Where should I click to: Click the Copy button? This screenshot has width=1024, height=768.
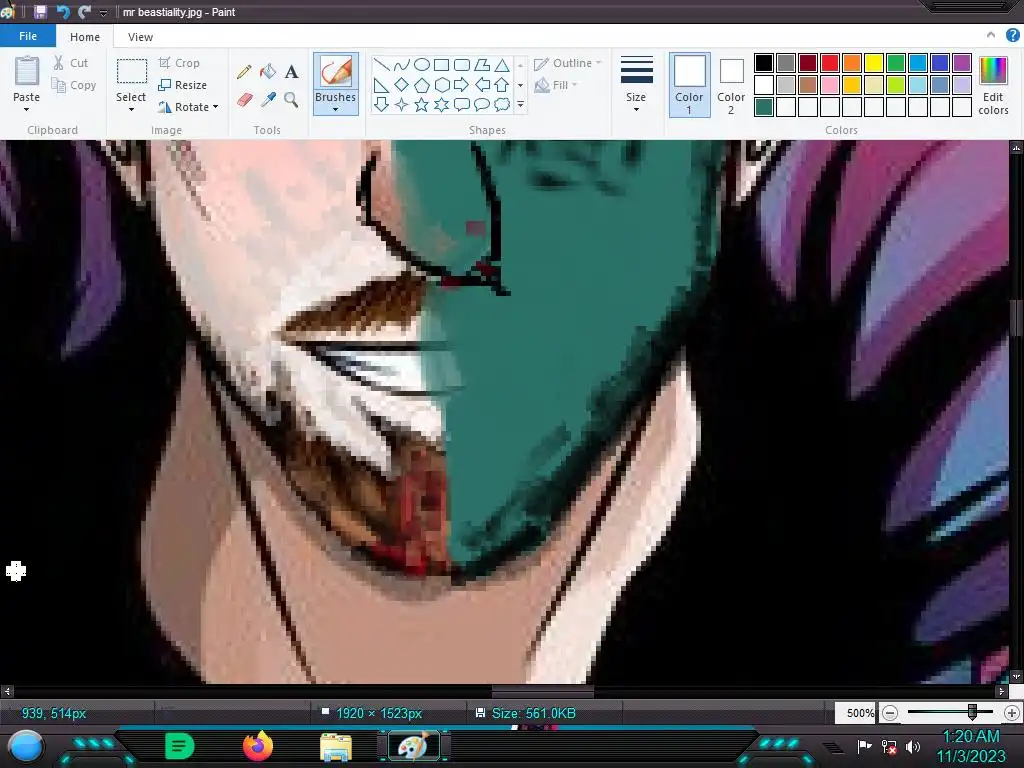[x=74, y=85]
